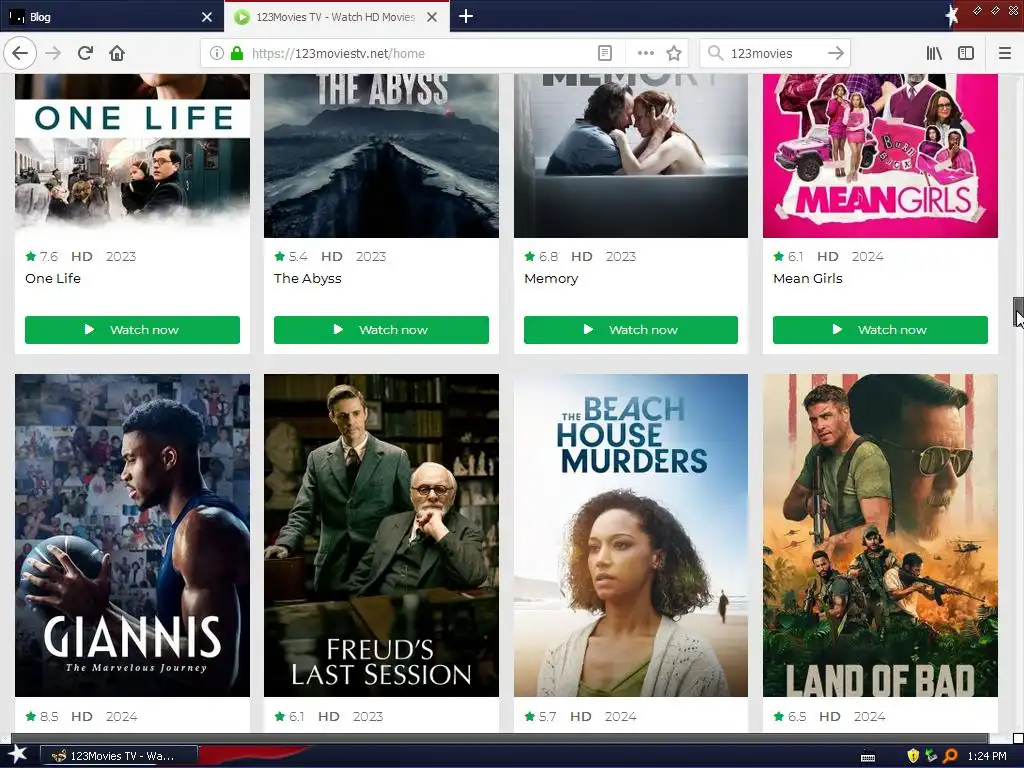Reload the current page

pyautogui.click(x=85, y=53)
